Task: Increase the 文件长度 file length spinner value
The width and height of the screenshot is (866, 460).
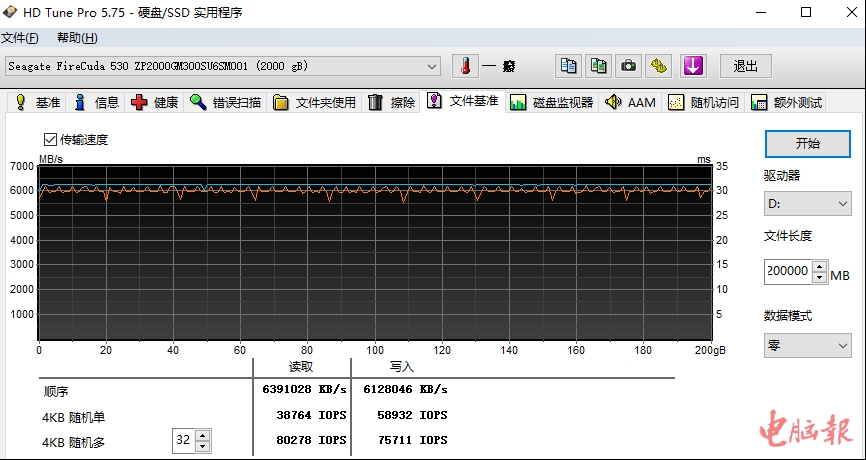Action: [820, 266]
